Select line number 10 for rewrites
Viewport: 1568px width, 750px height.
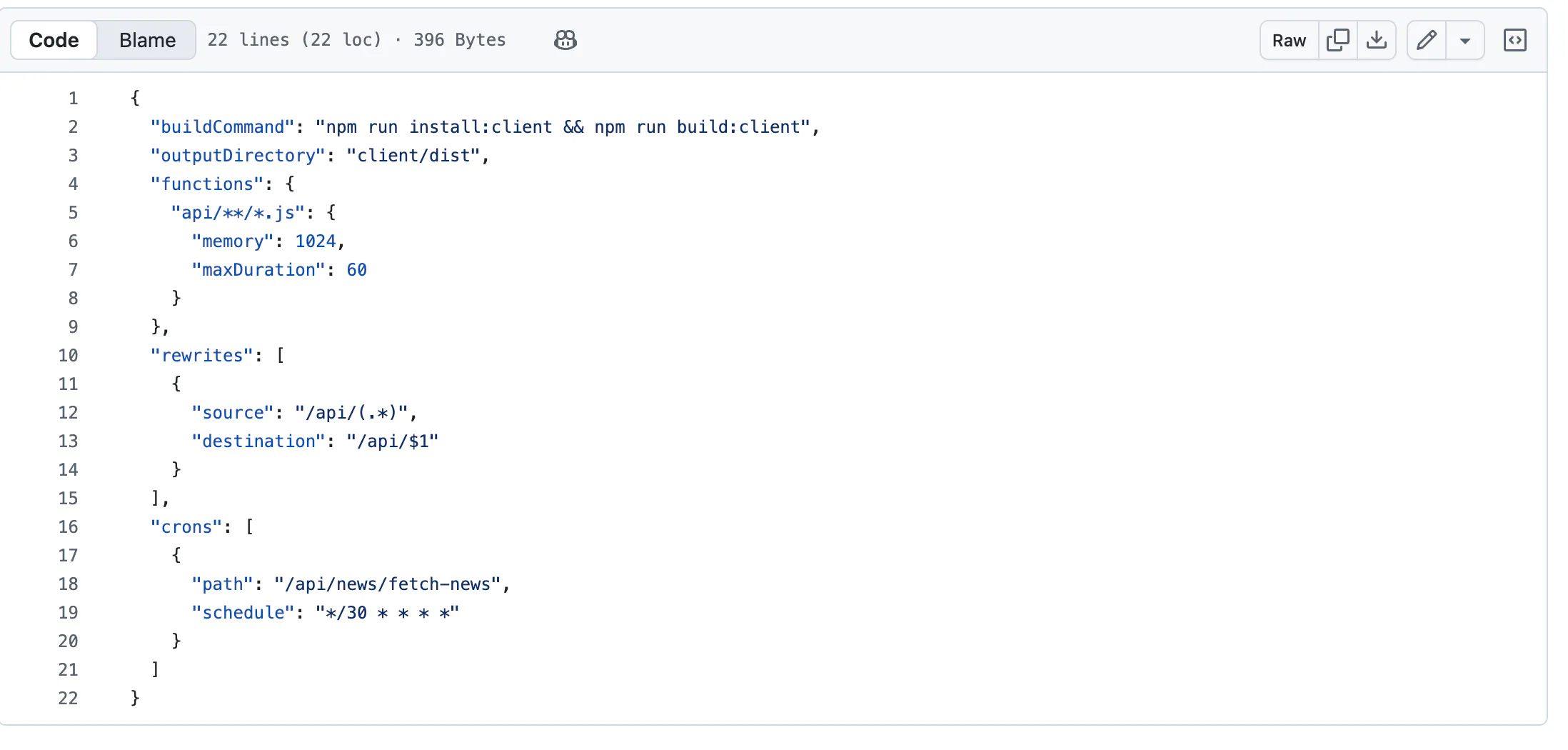[x=69, y=355]
